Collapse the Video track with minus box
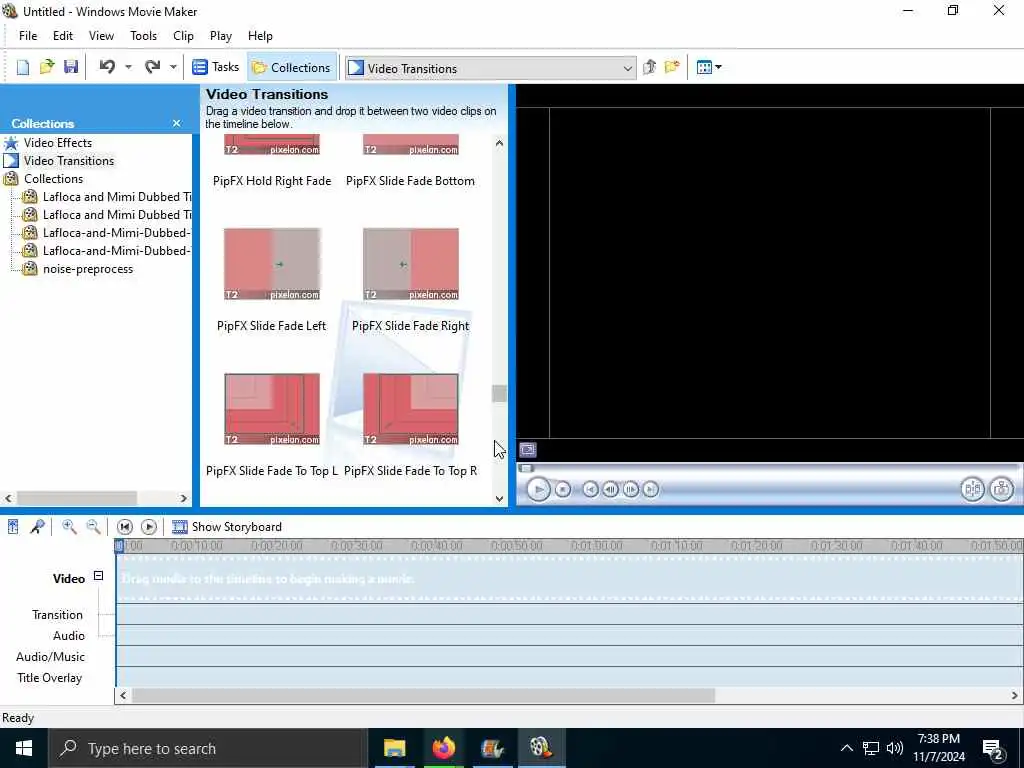This screenshot has height=768, width=1024. pyautogui.click(x=98, y=576)
